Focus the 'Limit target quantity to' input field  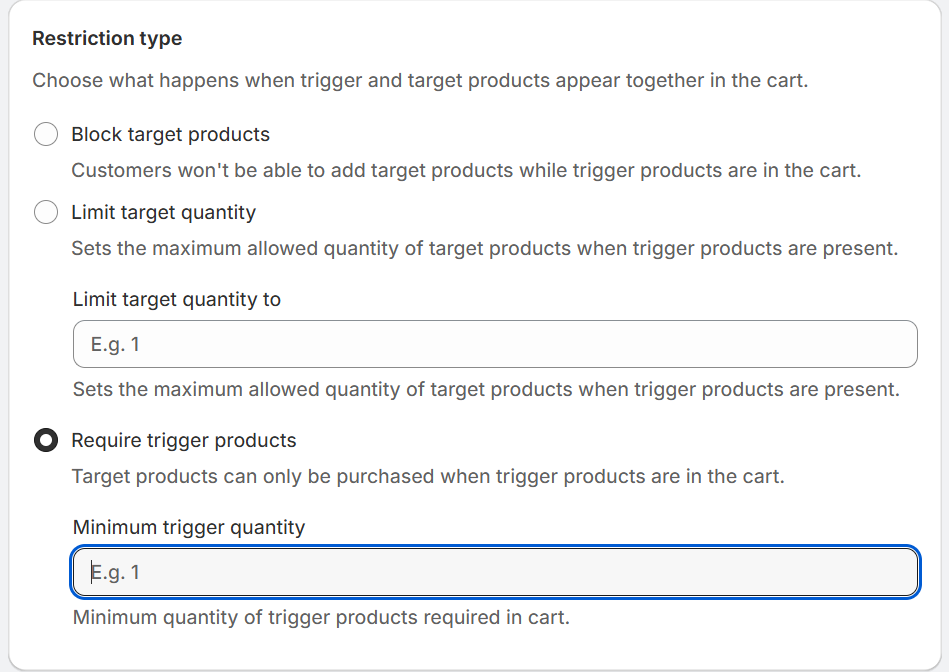point(495,344)
